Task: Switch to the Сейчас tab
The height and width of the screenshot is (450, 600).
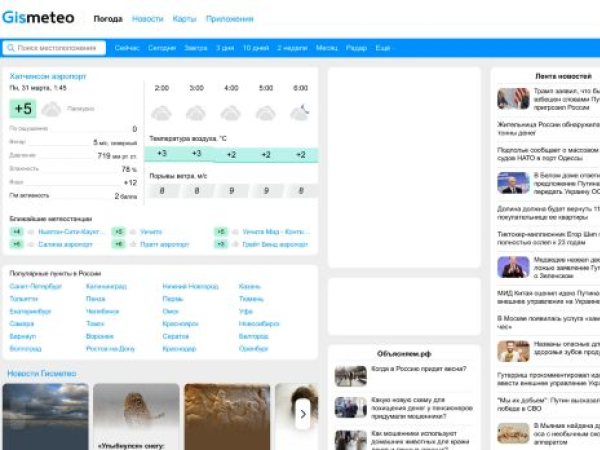Action: pos(127,48)
